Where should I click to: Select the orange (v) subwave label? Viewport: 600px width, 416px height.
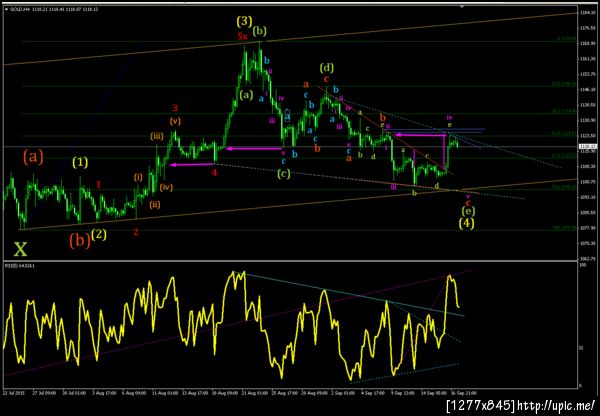tap(175, 121)
